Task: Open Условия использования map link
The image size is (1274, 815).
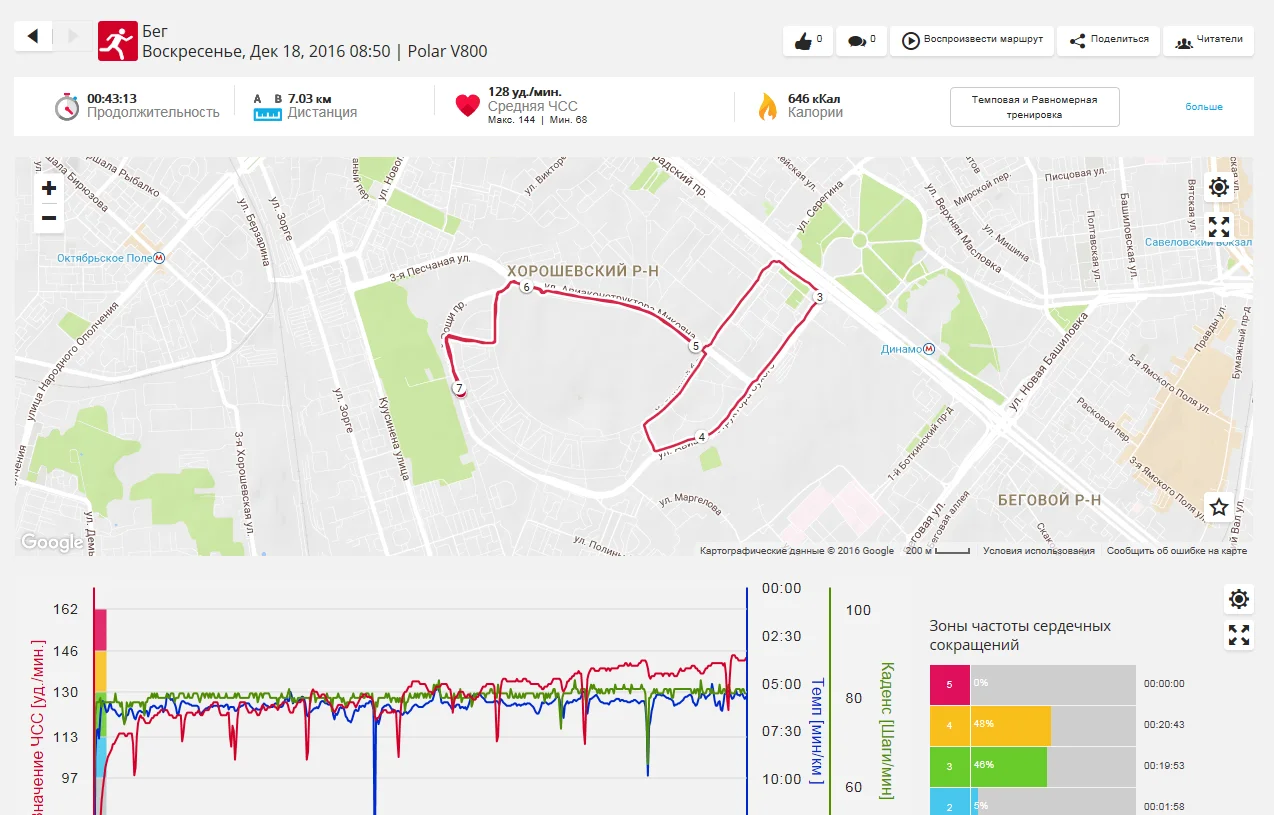Action: pos(1038,551)
